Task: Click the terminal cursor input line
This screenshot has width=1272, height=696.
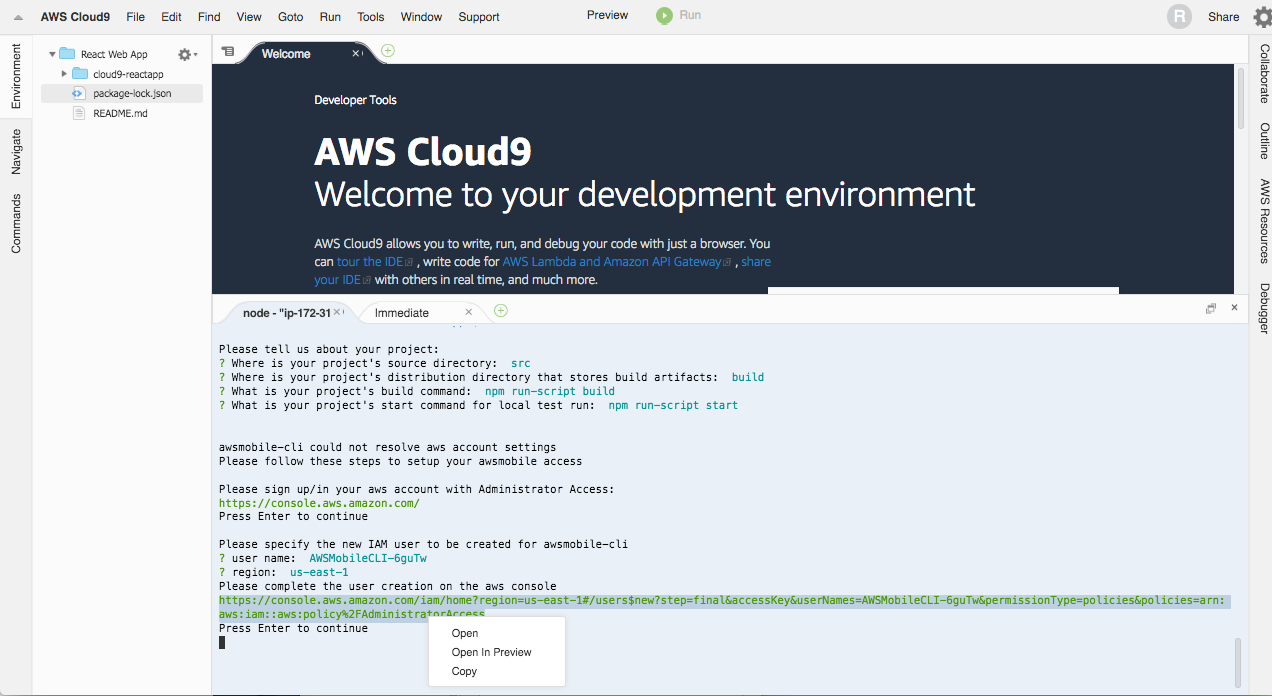Action: 222,642
